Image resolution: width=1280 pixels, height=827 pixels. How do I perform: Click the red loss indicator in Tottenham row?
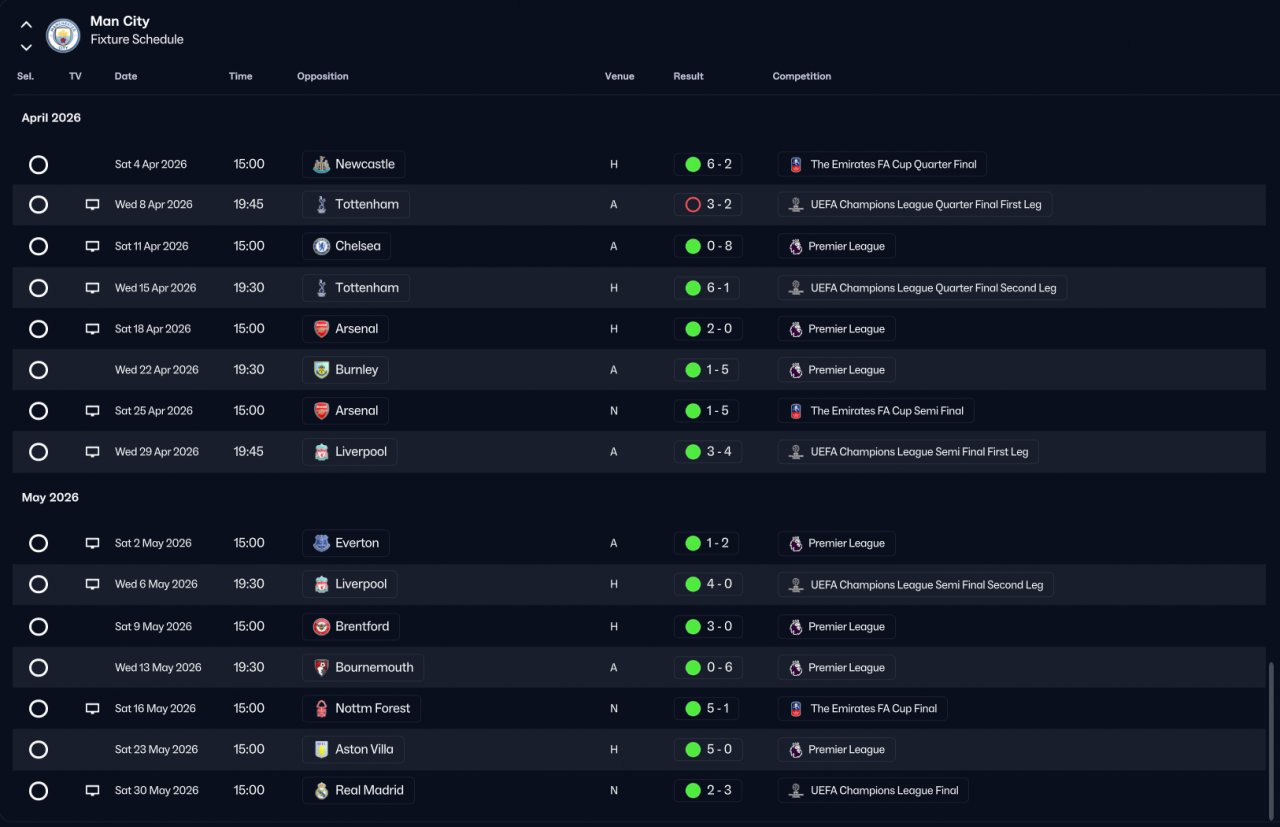(692, 205)
